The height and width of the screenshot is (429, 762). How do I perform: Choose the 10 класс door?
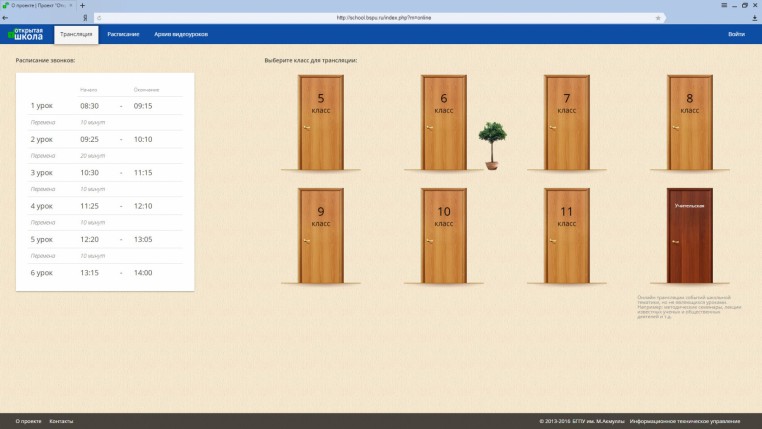[444, 235]
